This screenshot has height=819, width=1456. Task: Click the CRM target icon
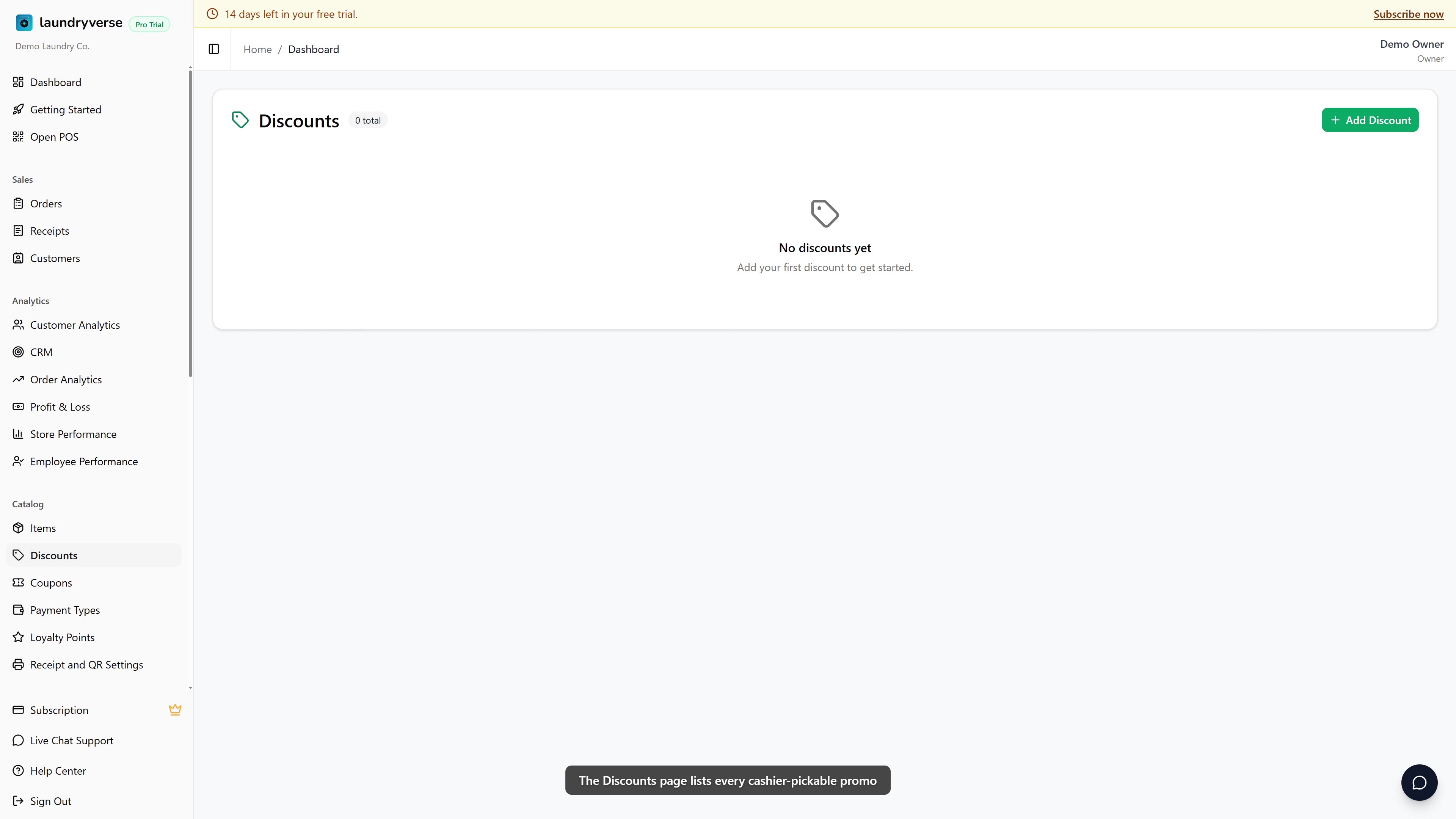coord(18,352)
